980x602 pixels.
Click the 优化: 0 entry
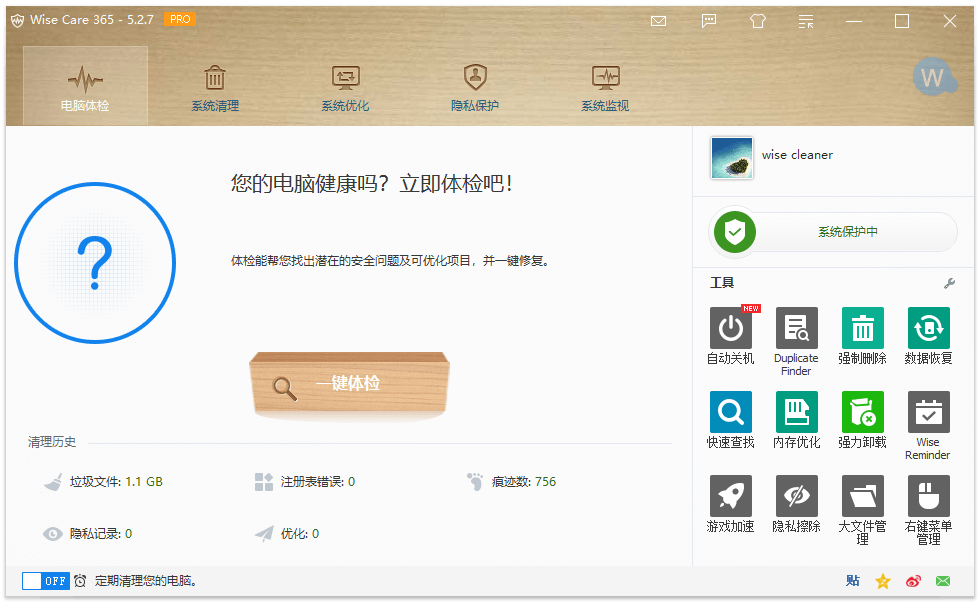point(287,534)
